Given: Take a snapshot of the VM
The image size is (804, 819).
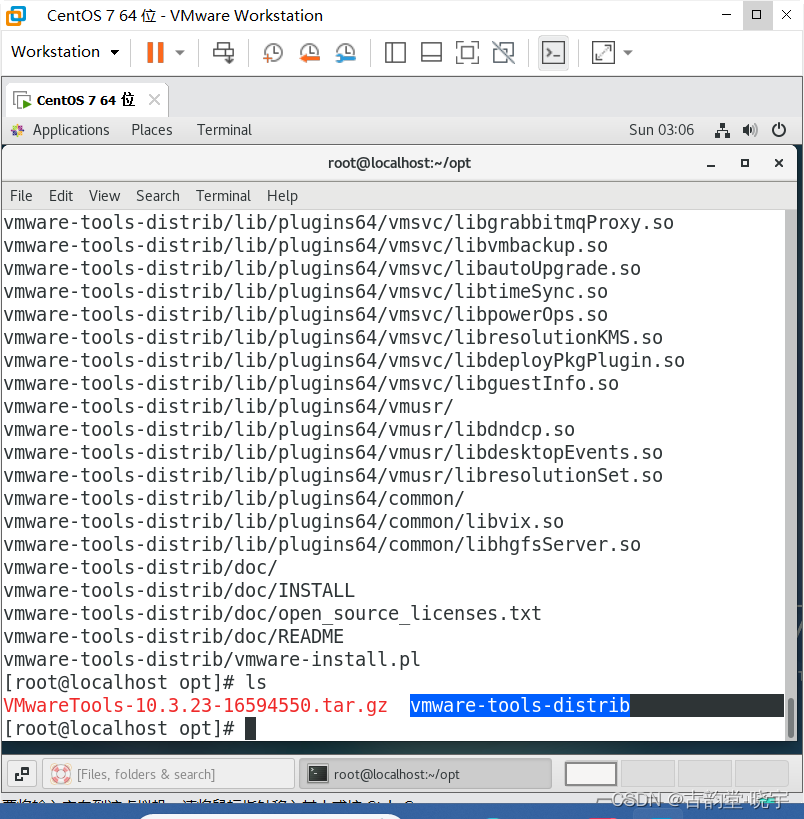Looking at the screenshot, I should coord(272,52).
